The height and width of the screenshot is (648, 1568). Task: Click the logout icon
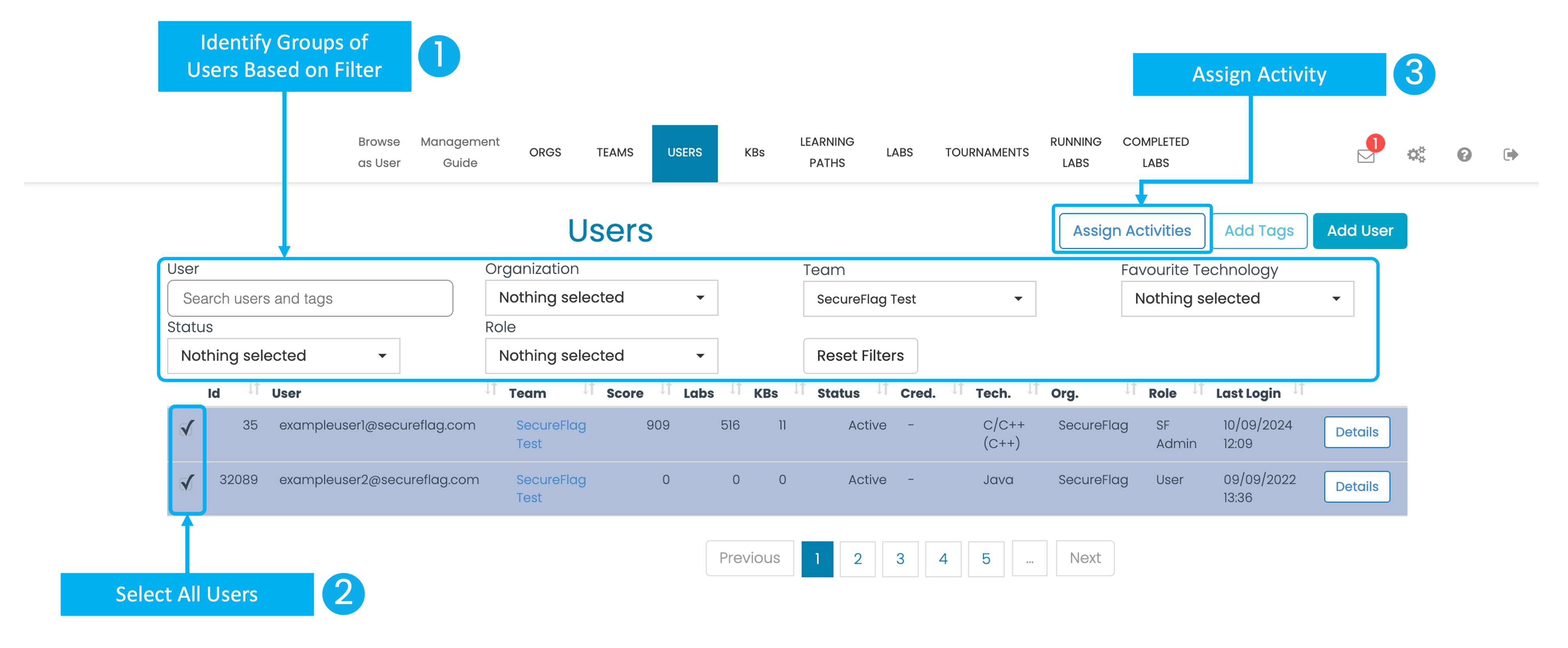coord(1510,155)
